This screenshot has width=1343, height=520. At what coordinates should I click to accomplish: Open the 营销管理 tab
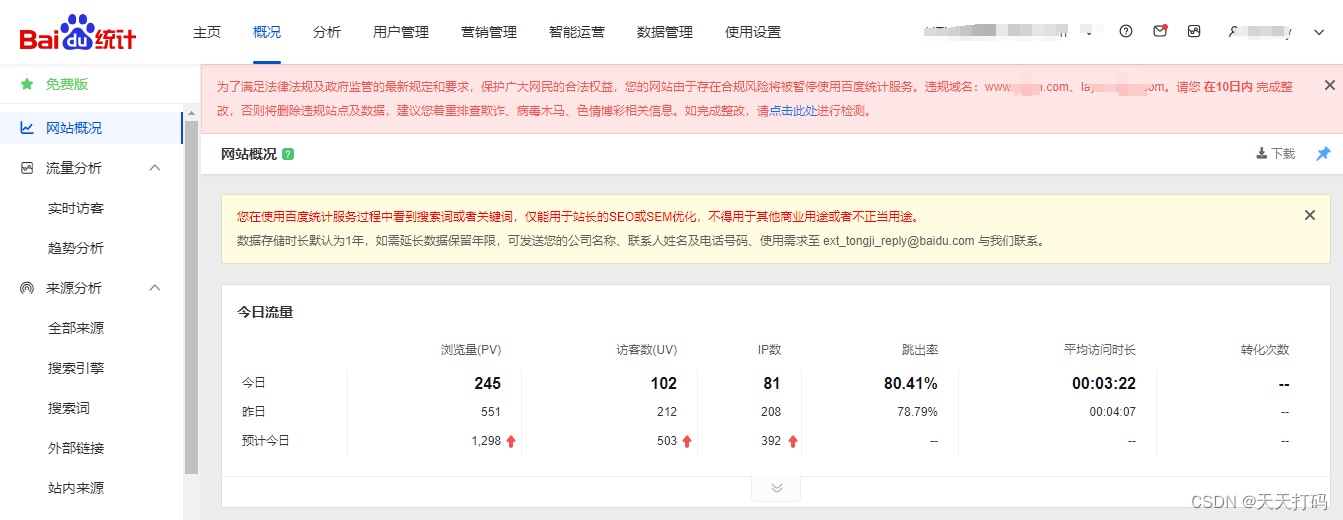pos(489,32)
